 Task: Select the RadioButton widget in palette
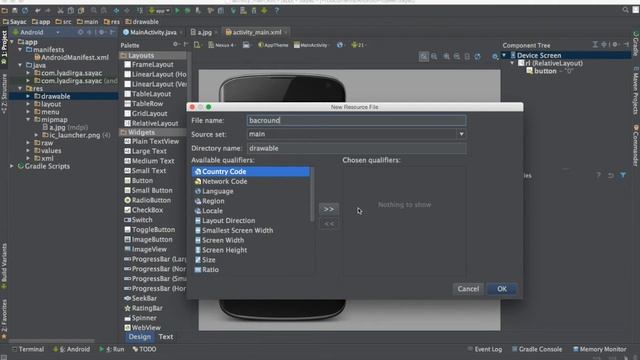148,200
